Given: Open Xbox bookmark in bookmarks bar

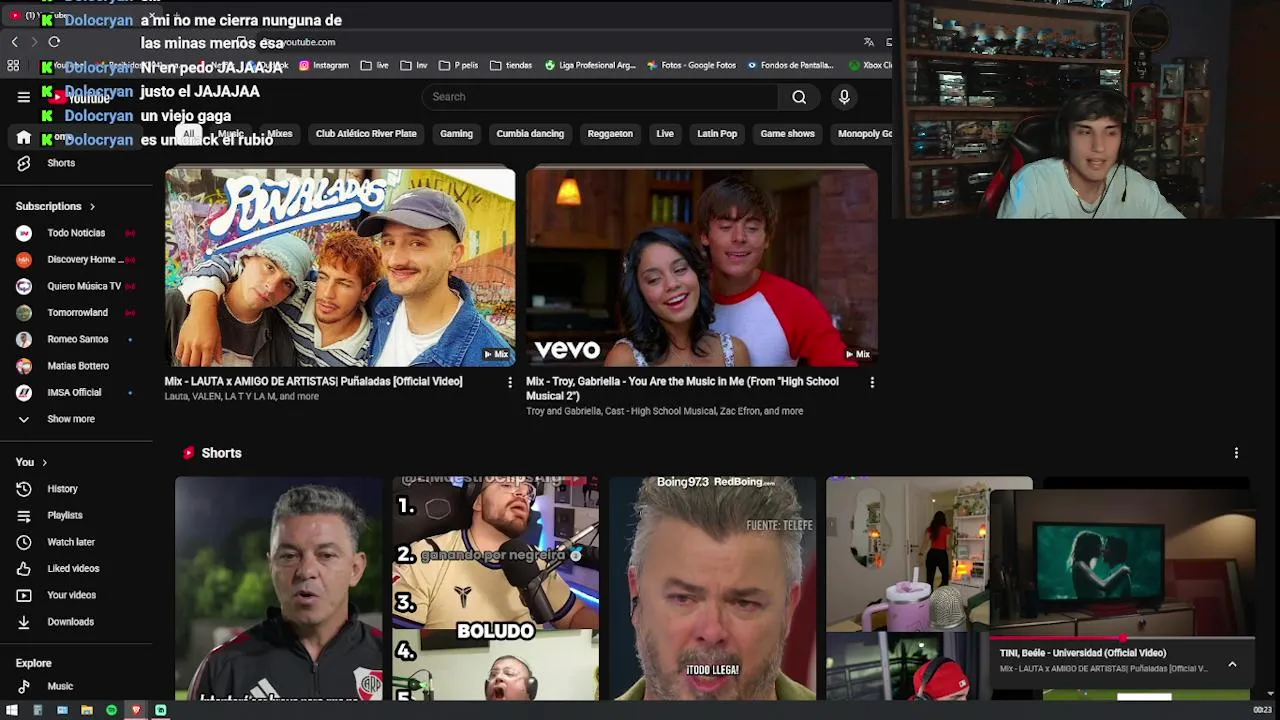Looking at the screenshot, I should pos(870,65).
